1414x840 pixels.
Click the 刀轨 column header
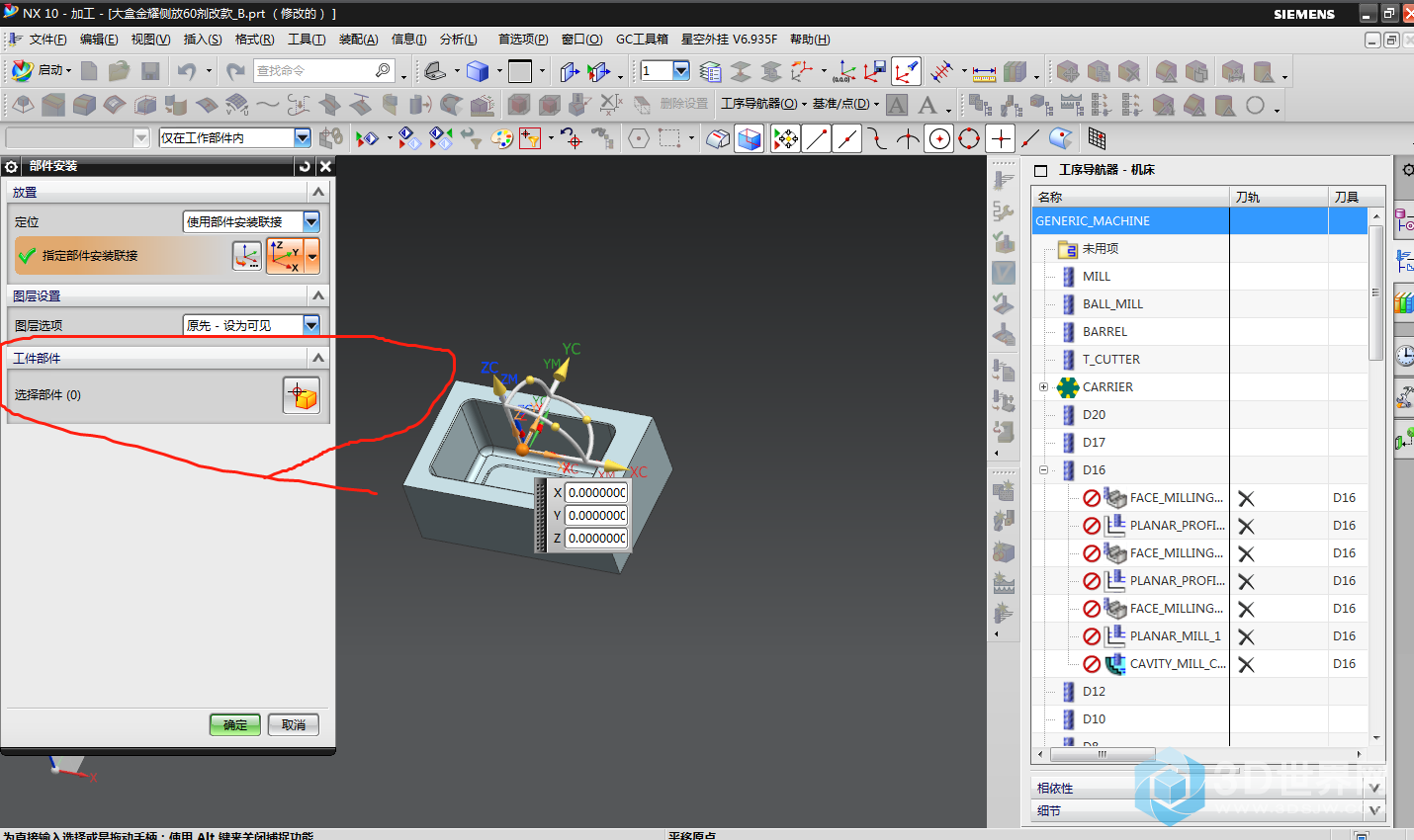(x=1279, y=197)
